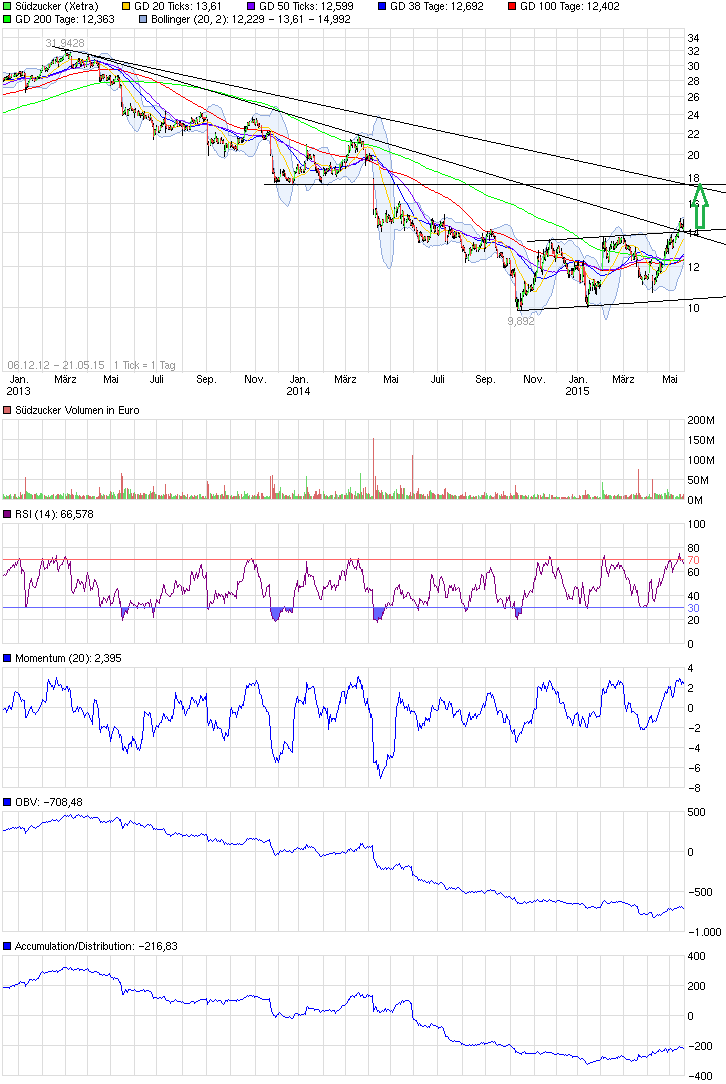The image size is (726, 1084).
Task: Click the 150M label on volume axis
Action: click(x=701, y=440)
